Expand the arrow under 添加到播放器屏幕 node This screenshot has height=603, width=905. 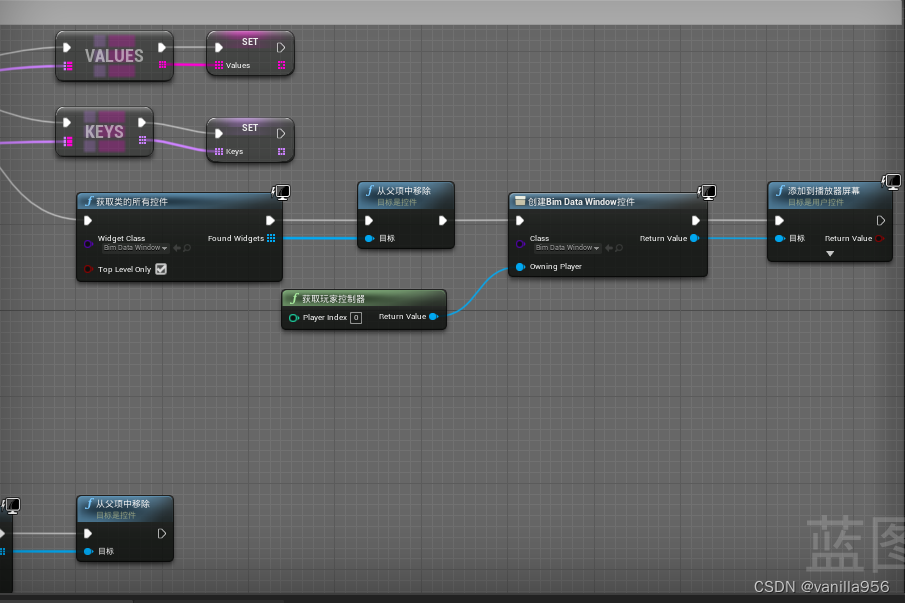click(x=830, y=253)
